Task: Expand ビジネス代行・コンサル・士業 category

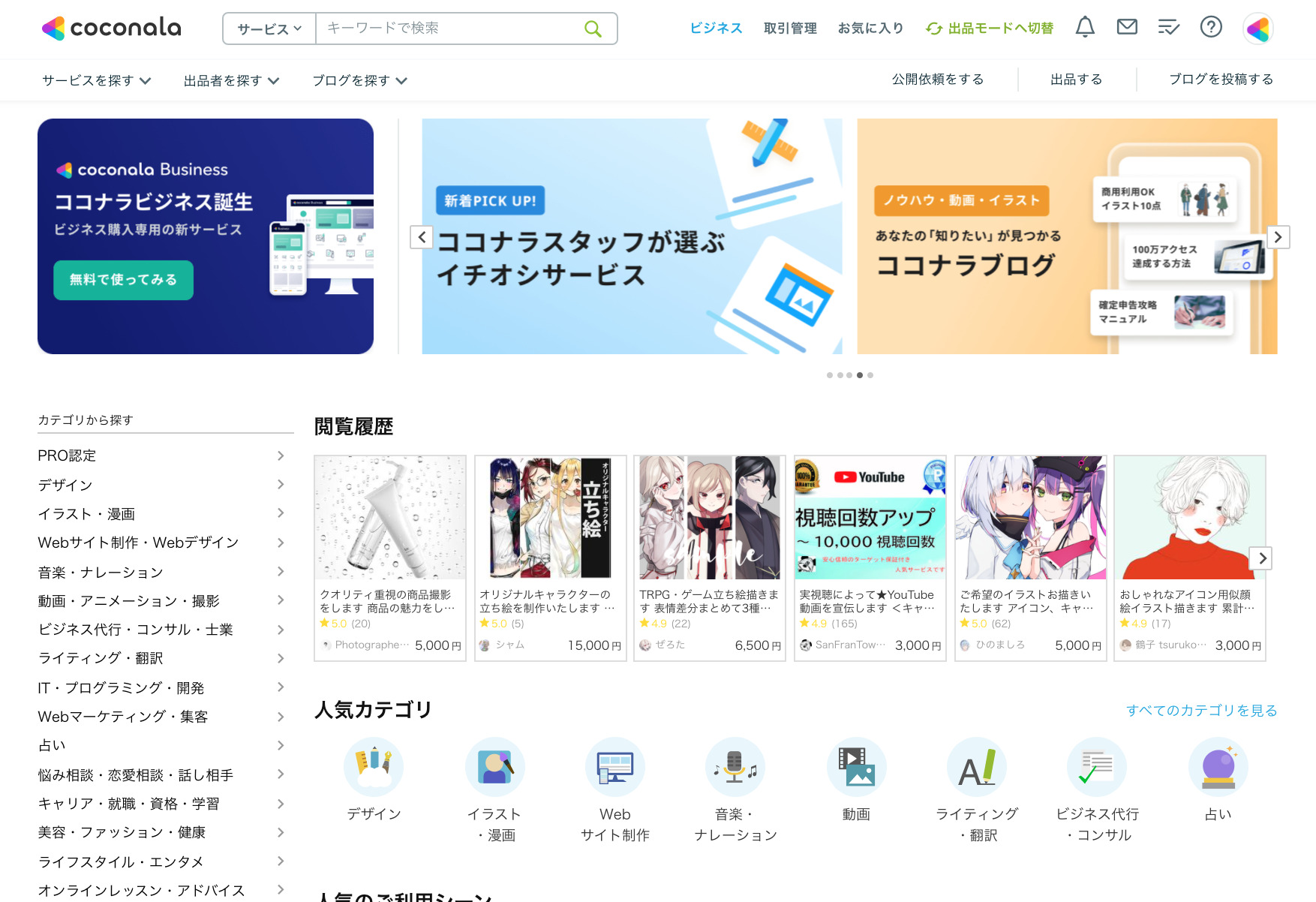Action: coord(162,630)
